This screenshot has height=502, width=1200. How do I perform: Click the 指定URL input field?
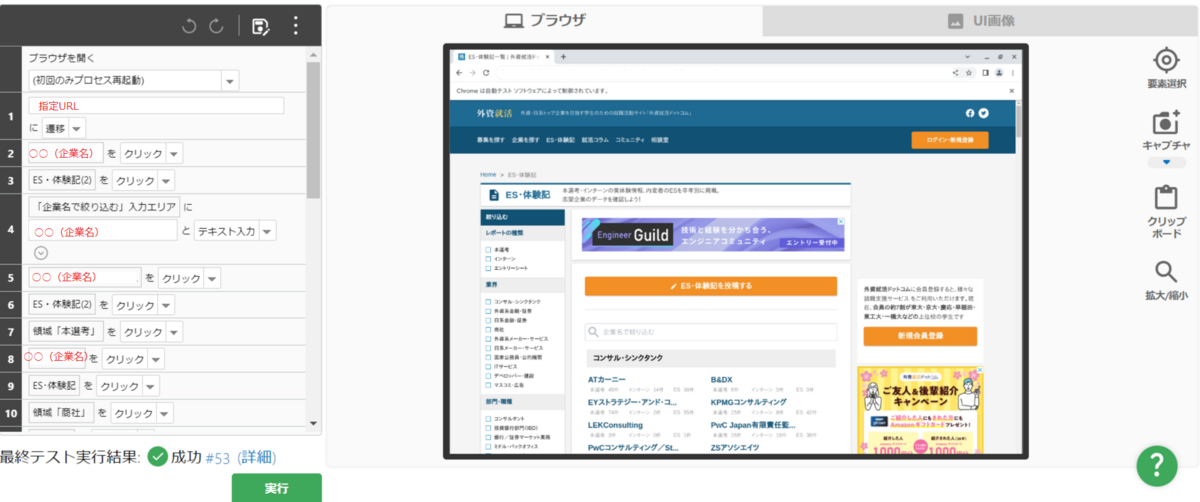(x=156, y=106)
